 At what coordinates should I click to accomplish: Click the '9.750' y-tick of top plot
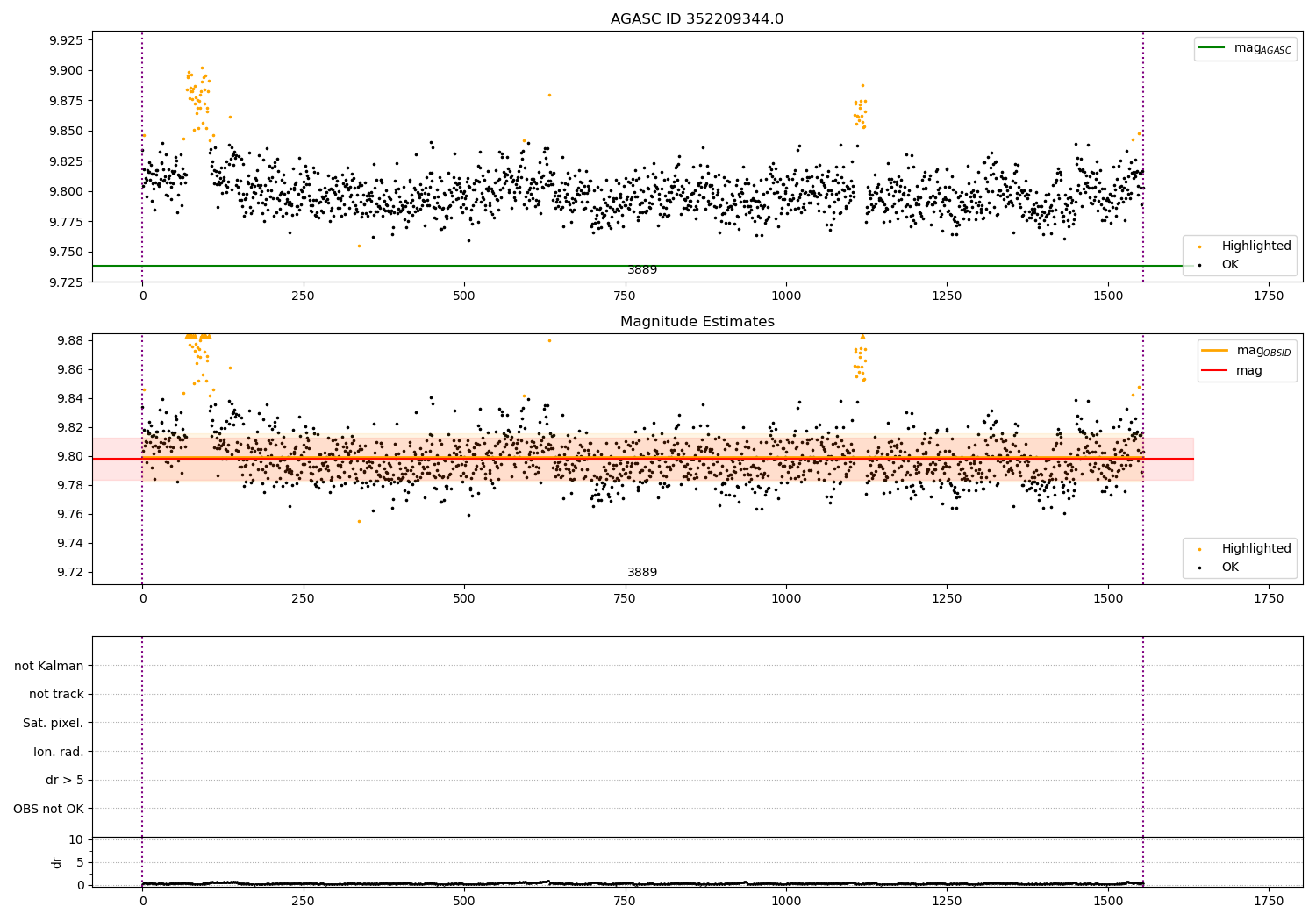tap(66, 252)
